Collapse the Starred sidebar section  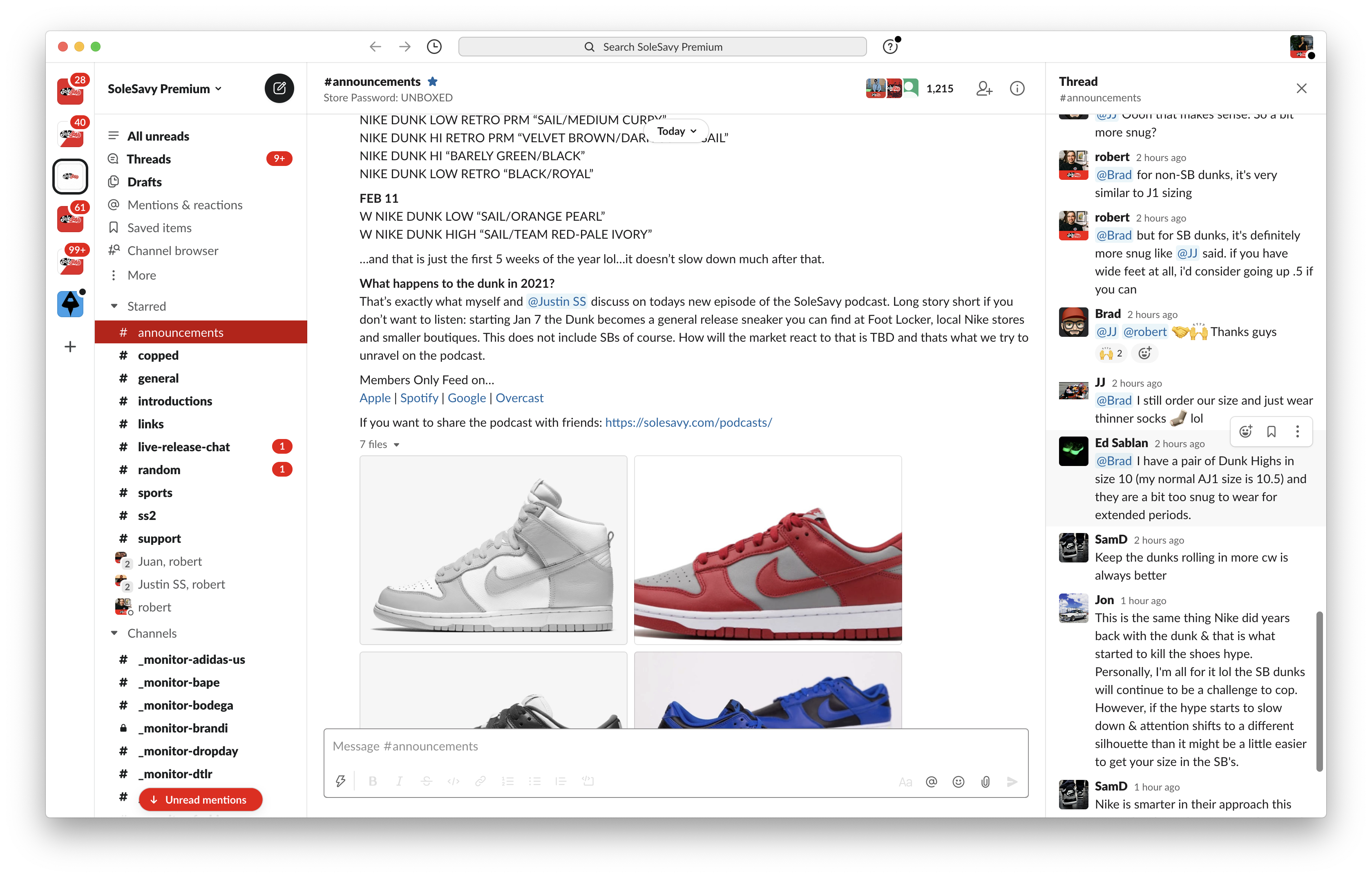coord(114,306)
